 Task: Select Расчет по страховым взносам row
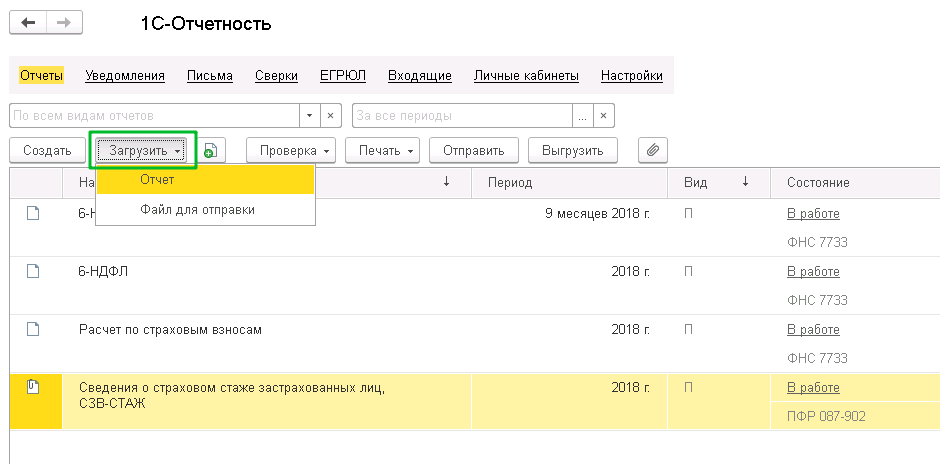pos(475,344)
